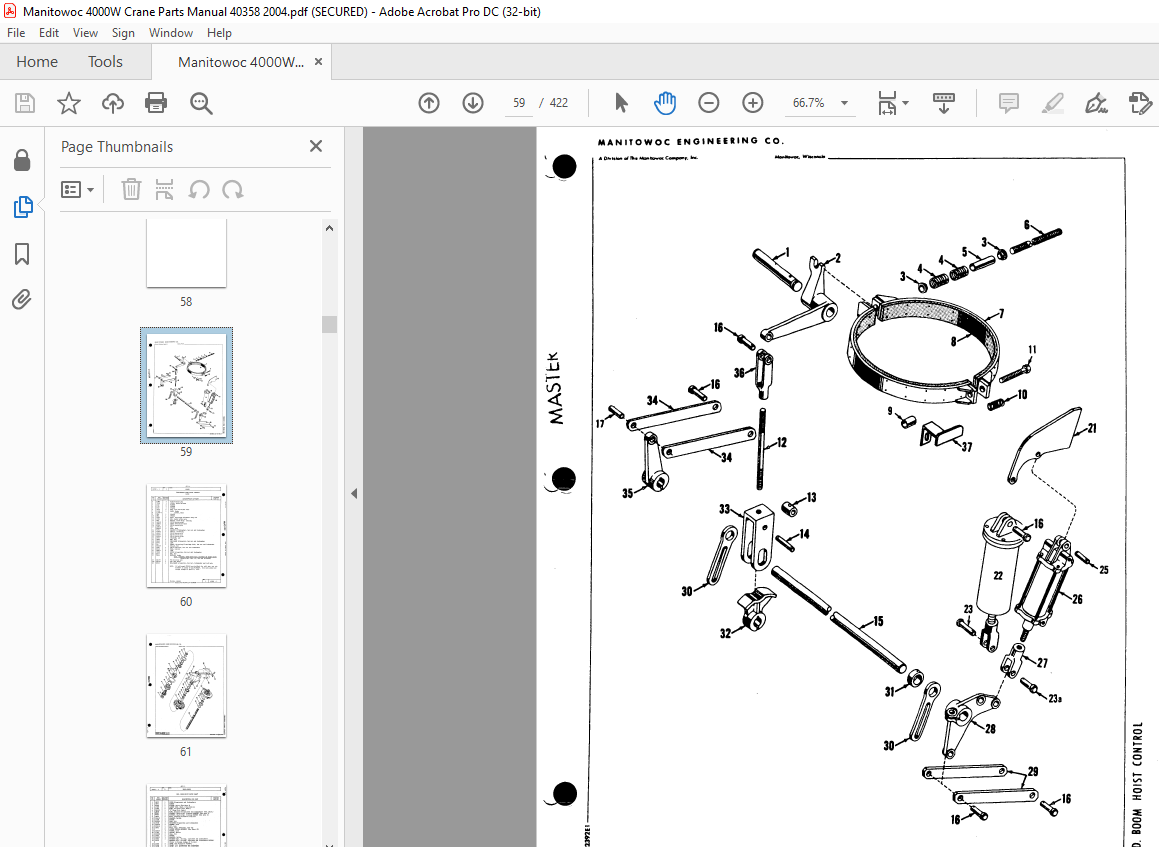Open the Sign menu

pyautogui.click(x=123, y=33)
